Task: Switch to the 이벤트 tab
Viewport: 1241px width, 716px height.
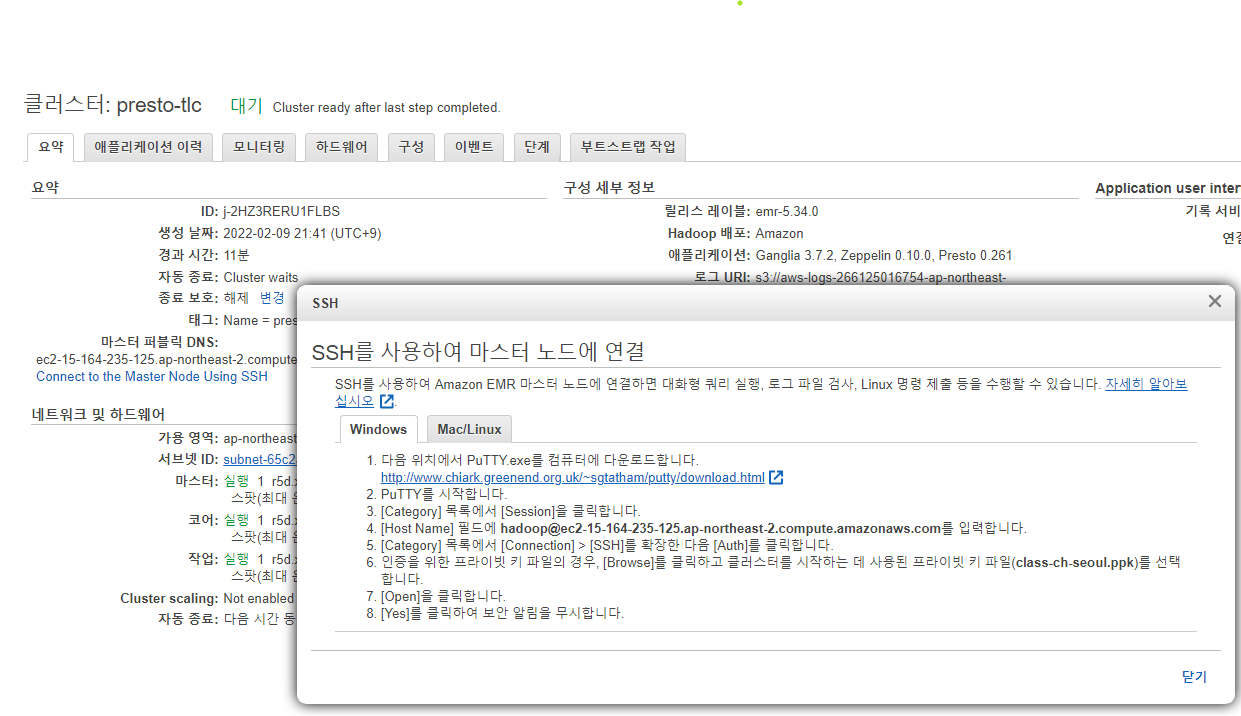Action: 474,147
